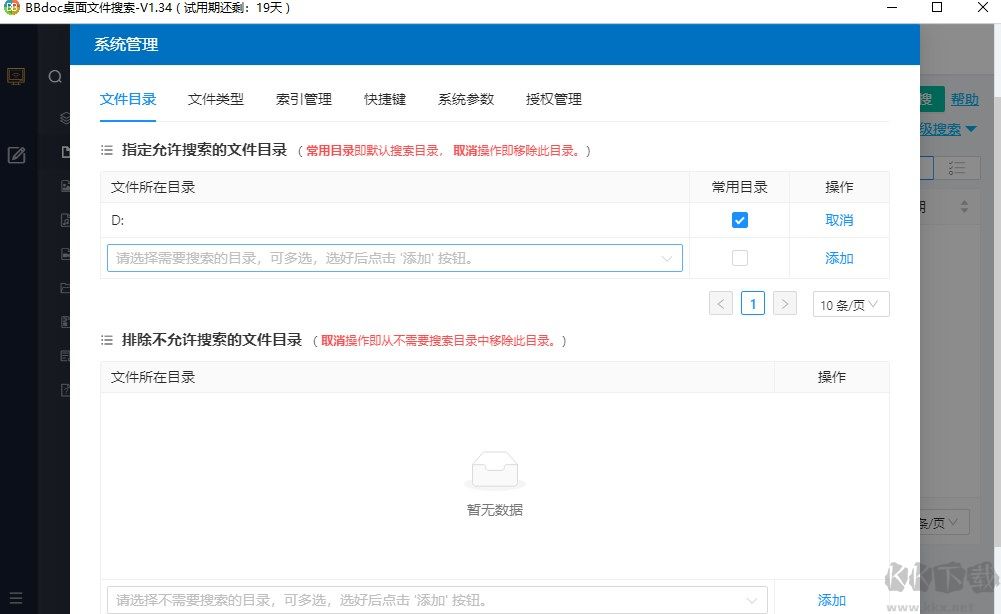Screen dimensions: 1001x614
Task: Open the 10 条/页 page size dropdown
Action: [x=850, y=303]
